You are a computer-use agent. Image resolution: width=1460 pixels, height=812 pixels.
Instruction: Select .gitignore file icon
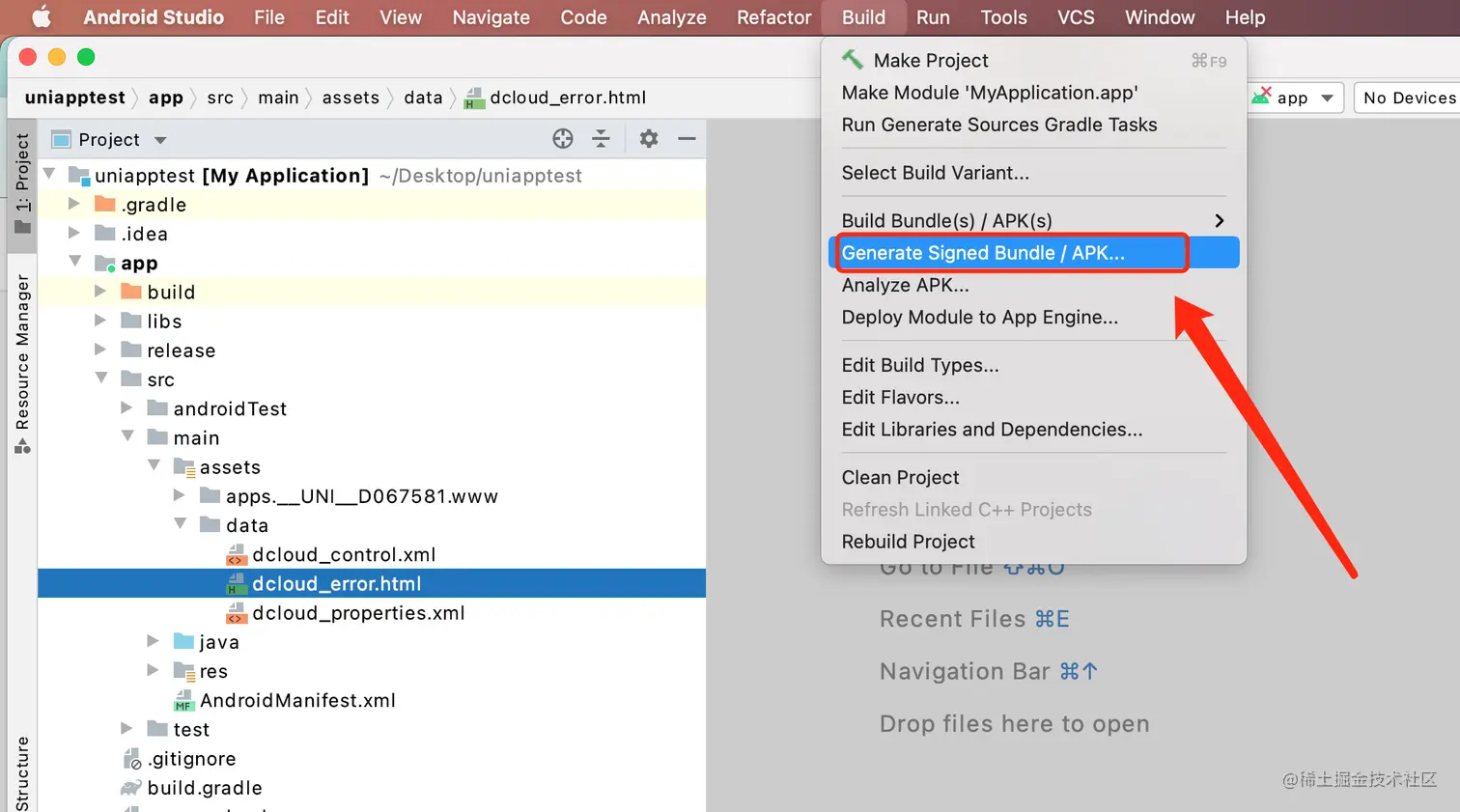coord(132,759)
